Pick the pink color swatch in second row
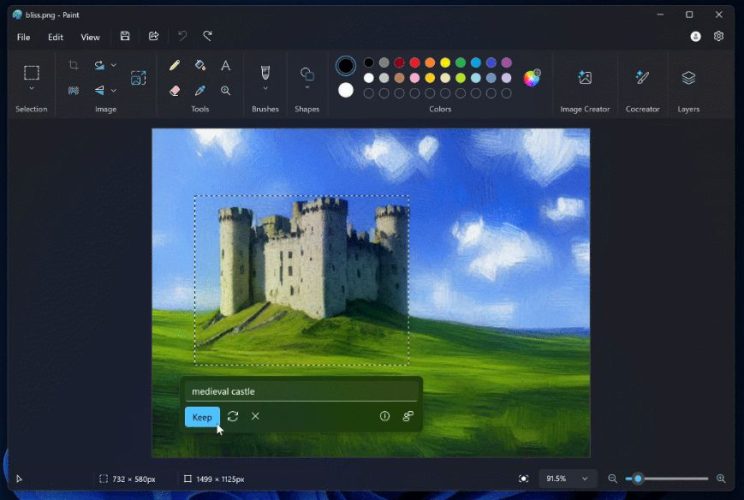Screen dimensions: 744x500 coord(415,78)
